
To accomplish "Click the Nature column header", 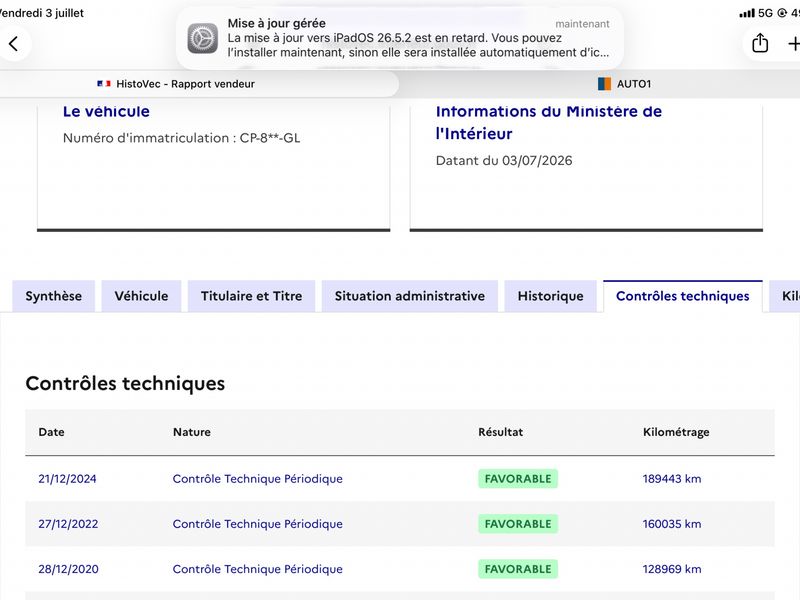I will pos(192,432).
